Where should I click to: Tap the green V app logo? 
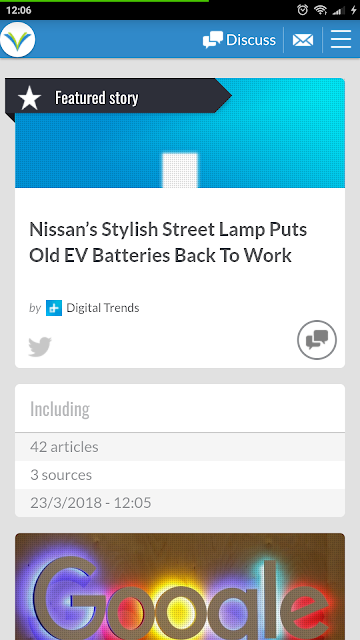(x=18, y=40)
